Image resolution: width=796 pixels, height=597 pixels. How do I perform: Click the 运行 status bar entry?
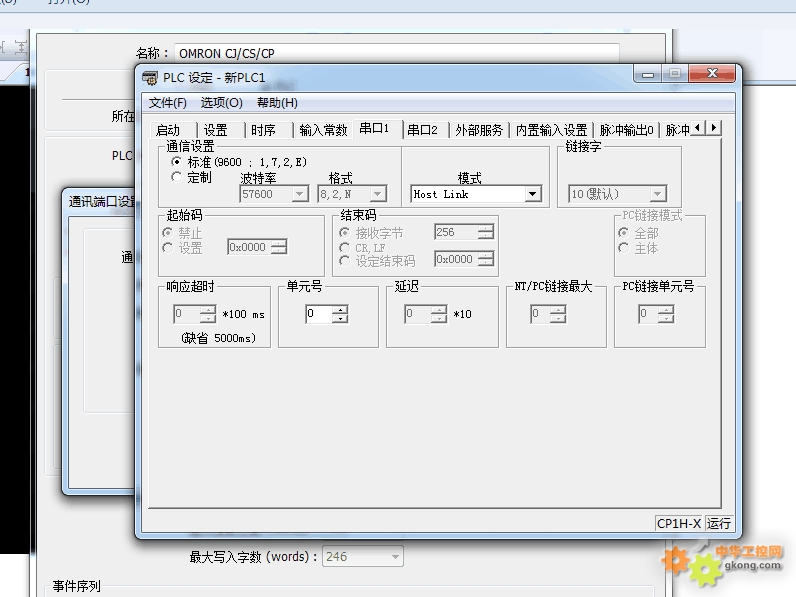click(x=718, y=523)
